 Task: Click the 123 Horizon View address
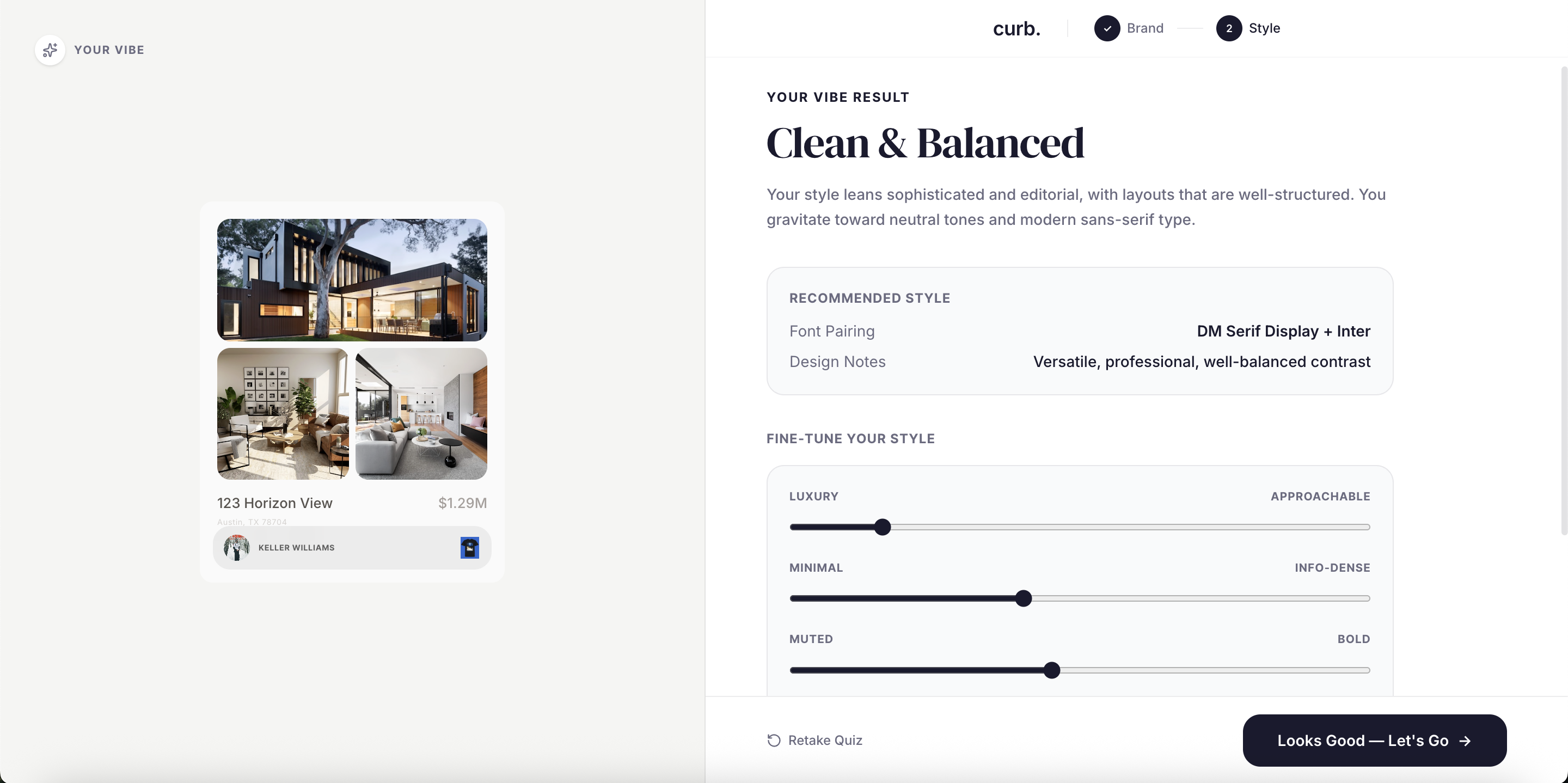coord(274,503)
